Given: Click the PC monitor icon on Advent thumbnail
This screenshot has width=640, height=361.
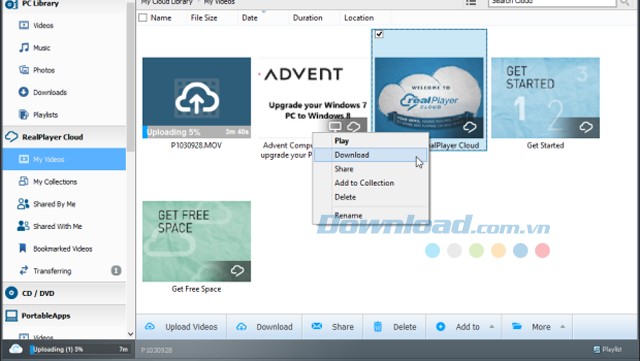Looking at the screenshot, I should point(335,126).
